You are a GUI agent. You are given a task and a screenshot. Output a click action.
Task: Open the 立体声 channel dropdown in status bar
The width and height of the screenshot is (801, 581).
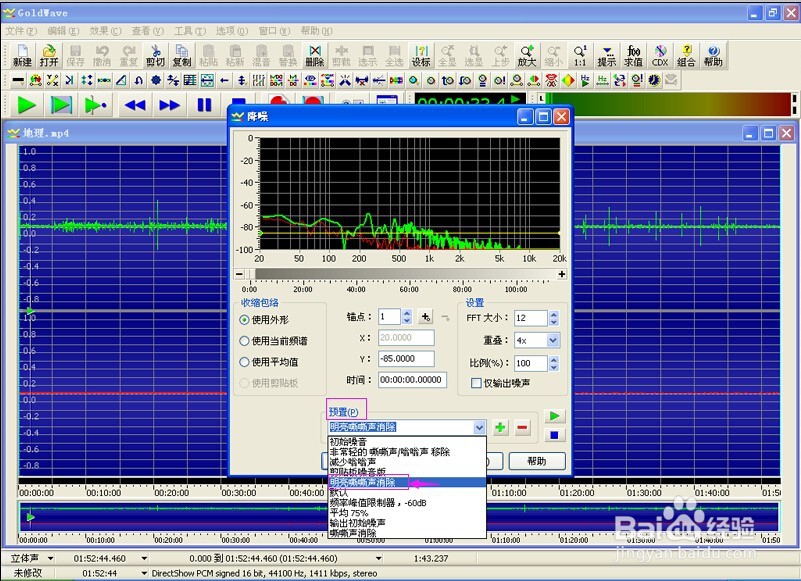(x=51, y=558)
